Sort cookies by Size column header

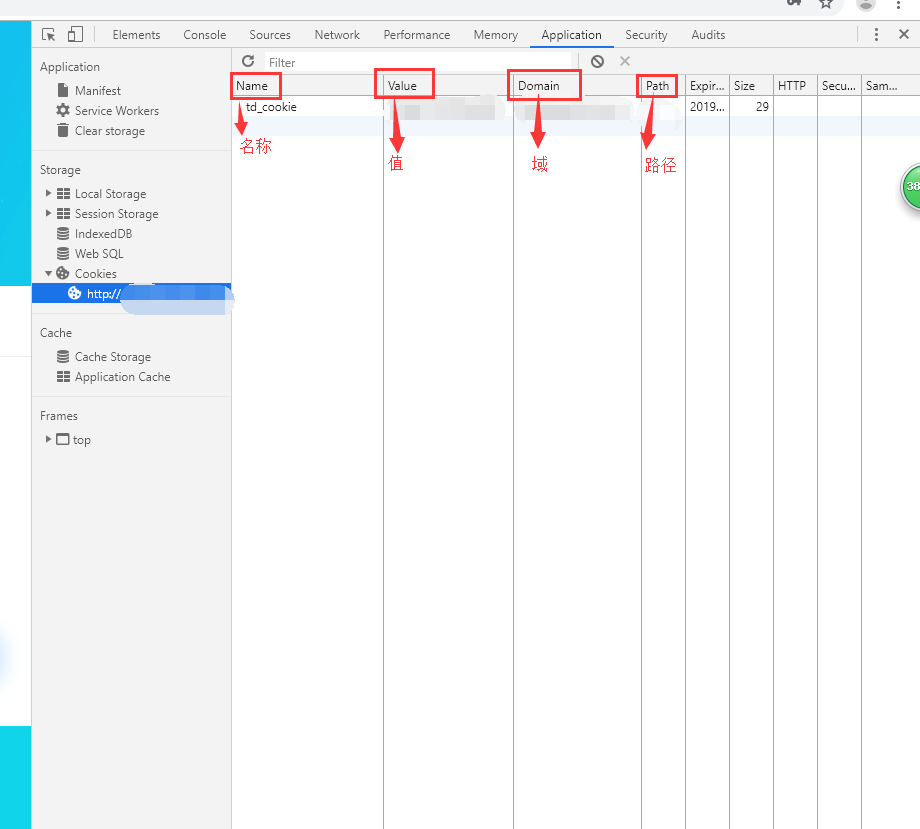tap(751, 86)
